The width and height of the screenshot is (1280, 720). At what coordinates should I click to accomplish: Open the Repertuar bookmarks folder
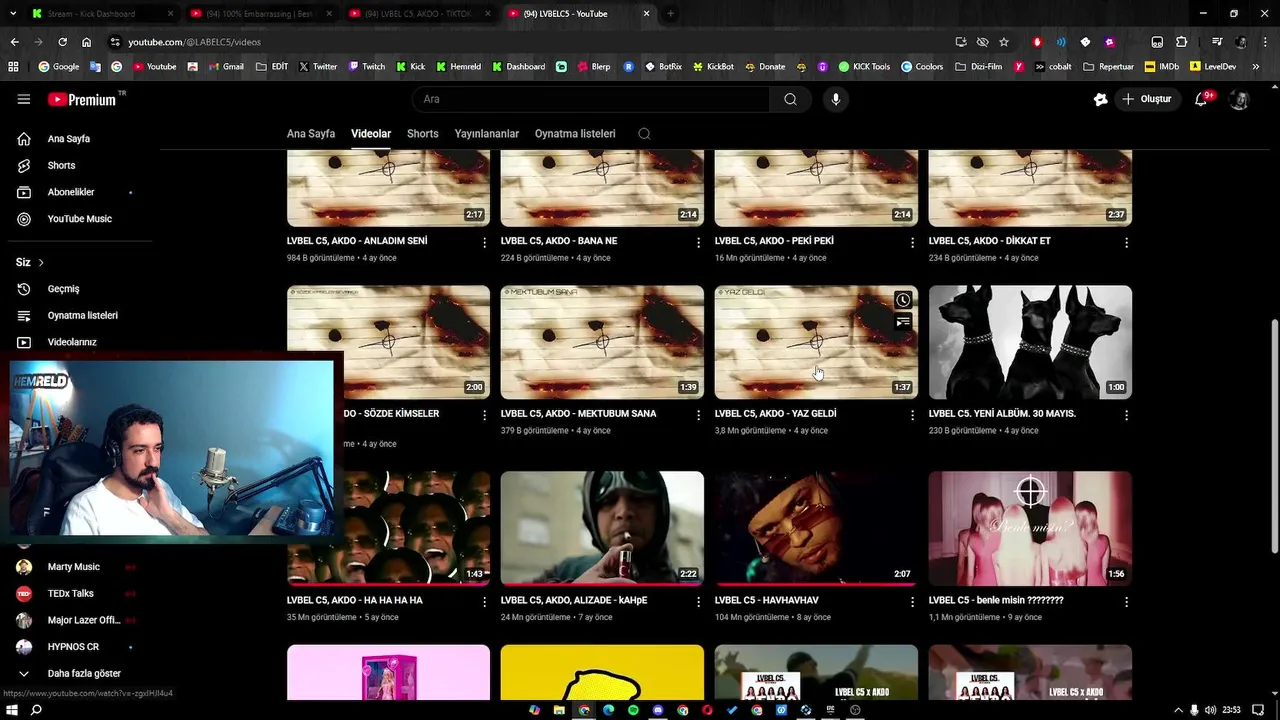[1109, 67]
